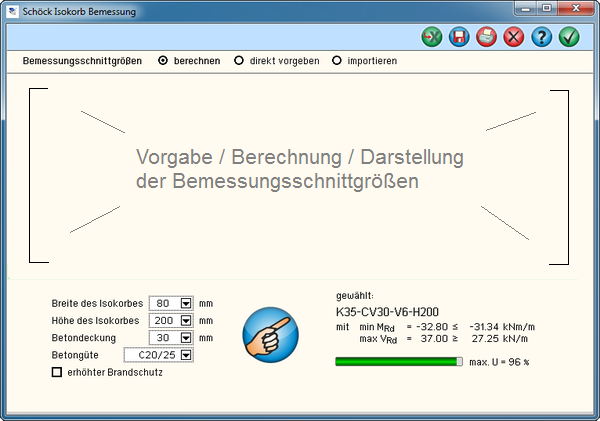Open help via the question mark icon

tap(541, 38)
